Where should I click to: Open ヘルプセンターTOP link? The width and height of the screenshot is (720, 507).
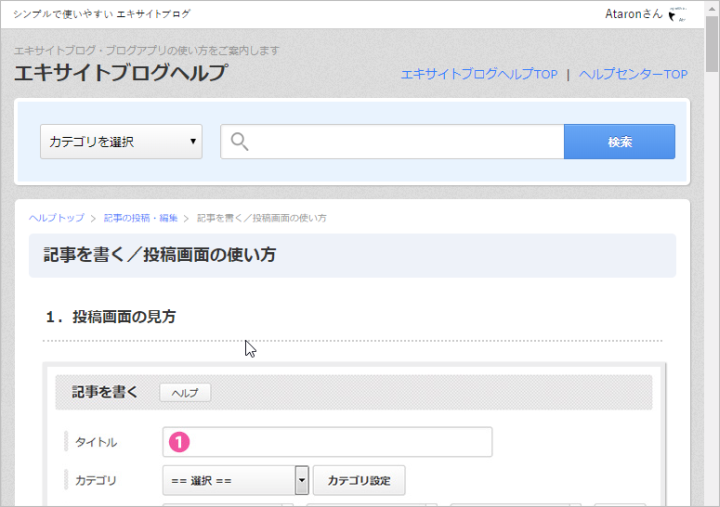pos(633,74)
